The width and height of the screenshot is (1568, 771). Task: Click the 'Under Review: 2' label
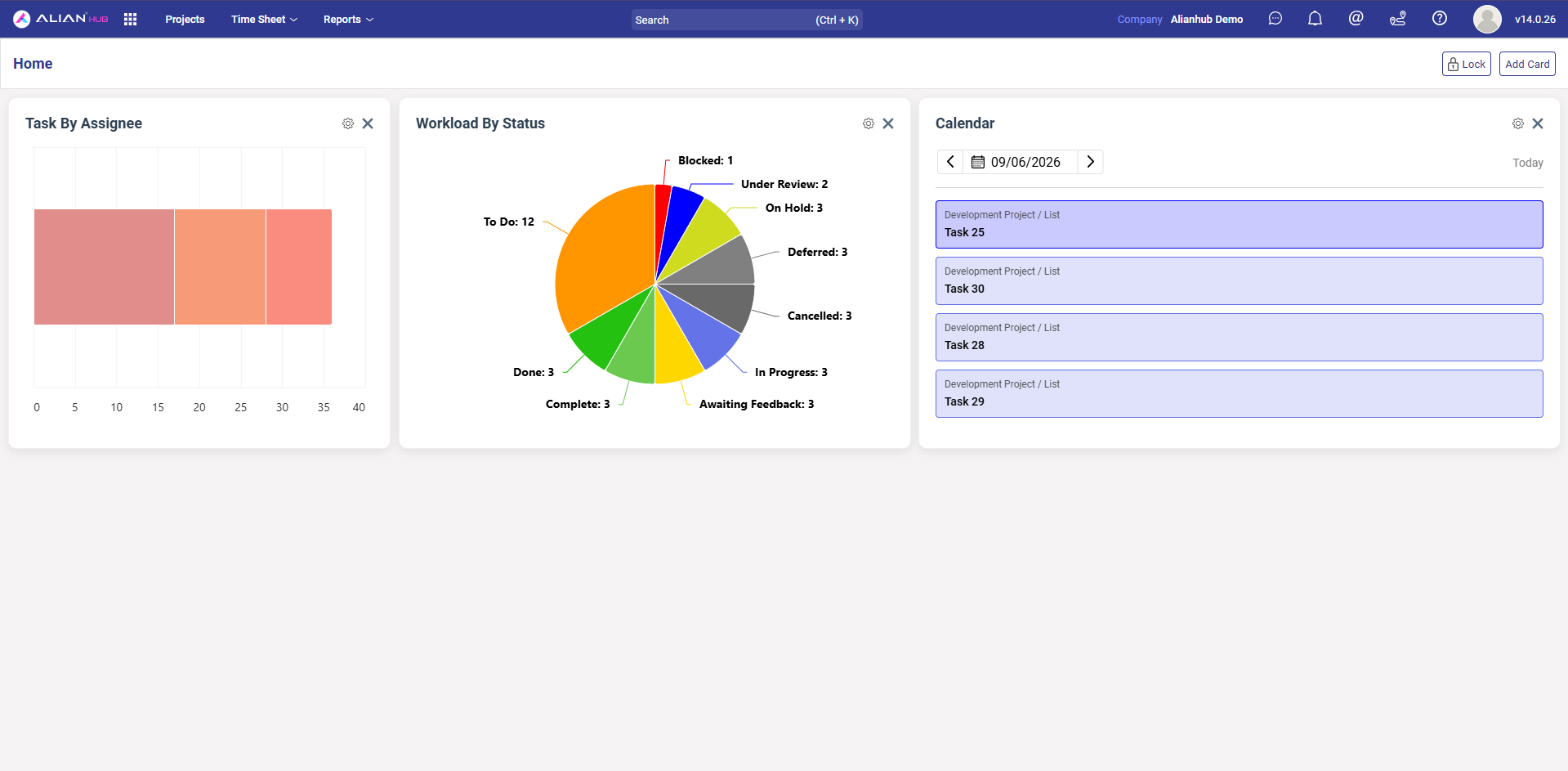point(784,184)
